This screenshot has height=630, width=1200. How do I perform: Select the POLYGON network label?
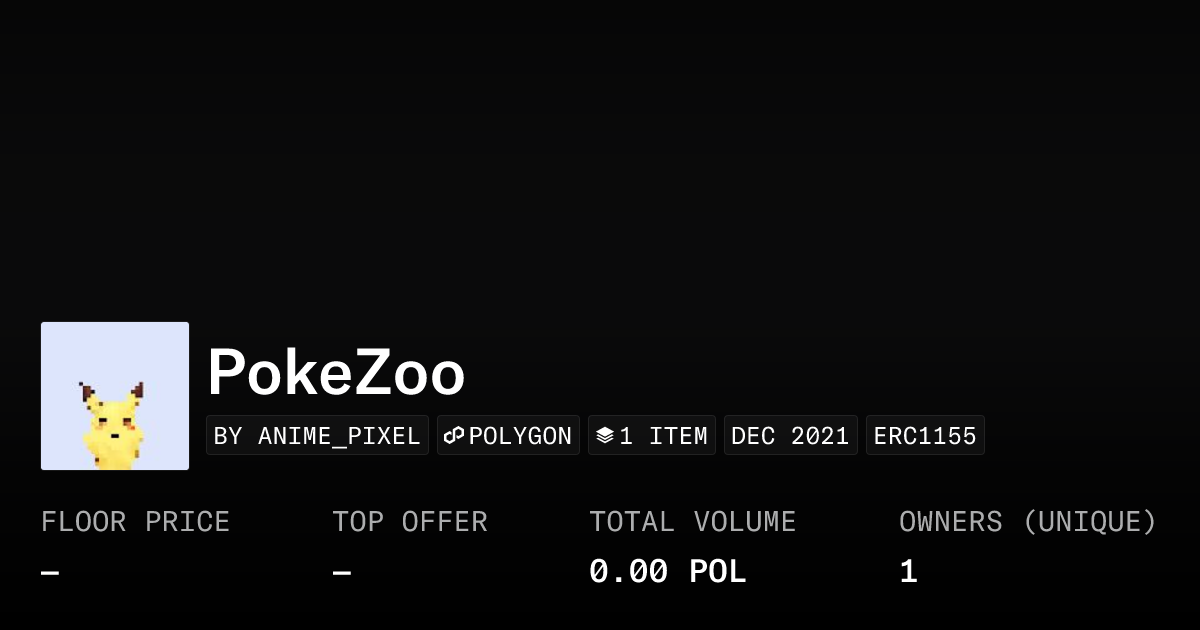[x=520, y=436]
